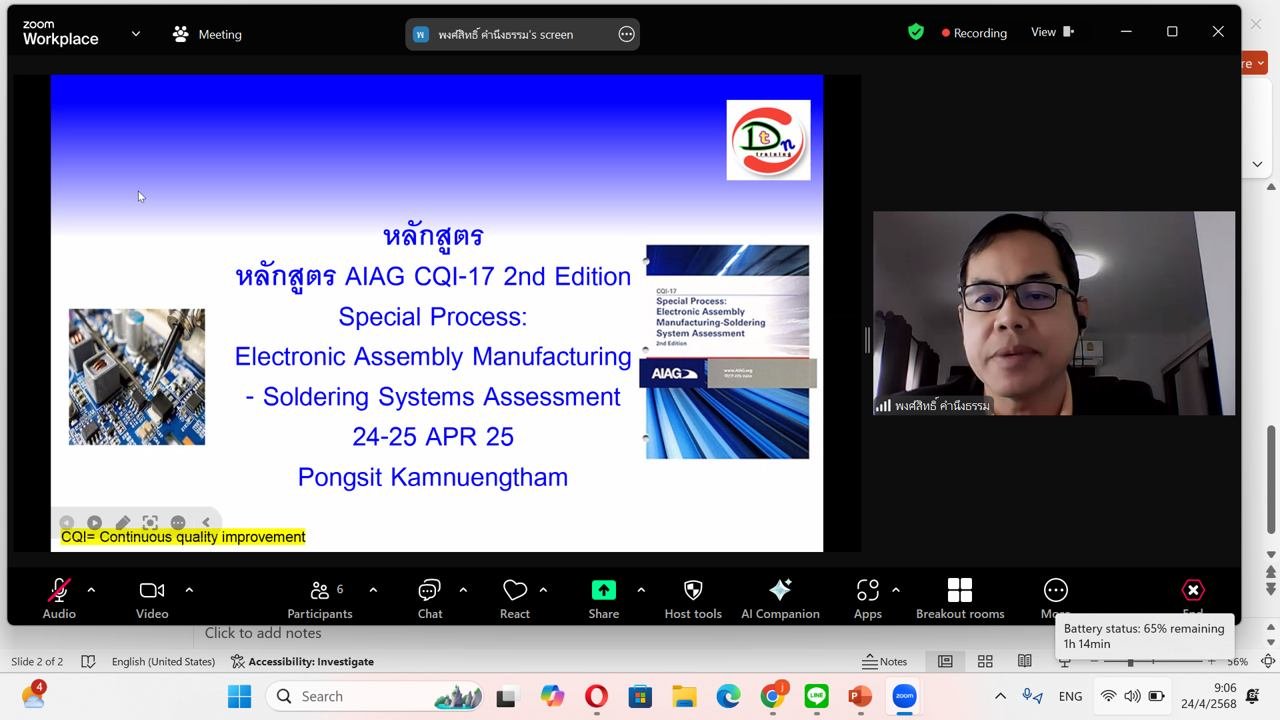The width and height of the screenshot is (1280, 720).
Task: Expand the arrow beside Apps
Action: point(895,590)
